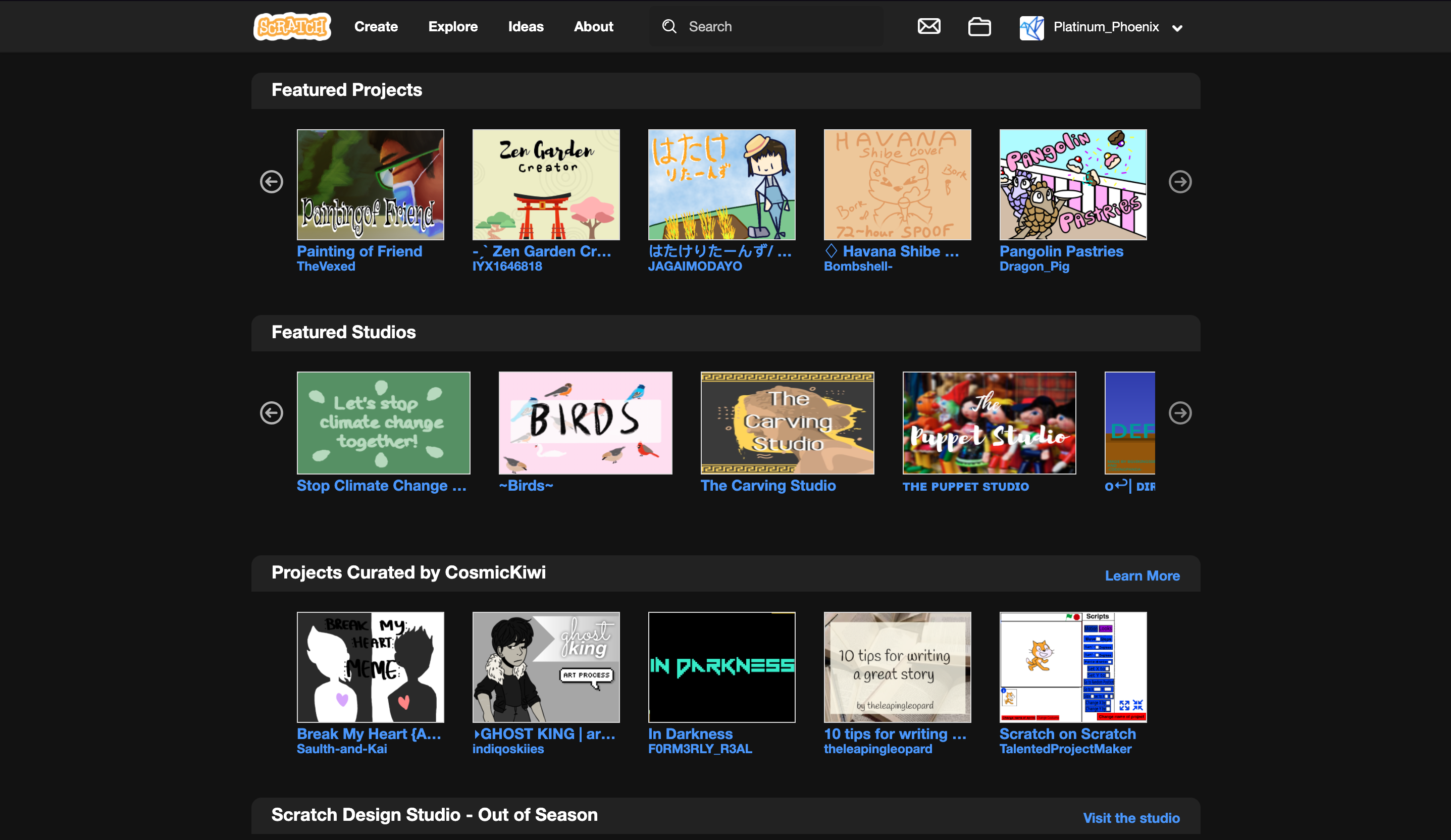Open the Explore page
This screenshot has width=1451, height=840.
pyautogui.click(x=452, y=26)
